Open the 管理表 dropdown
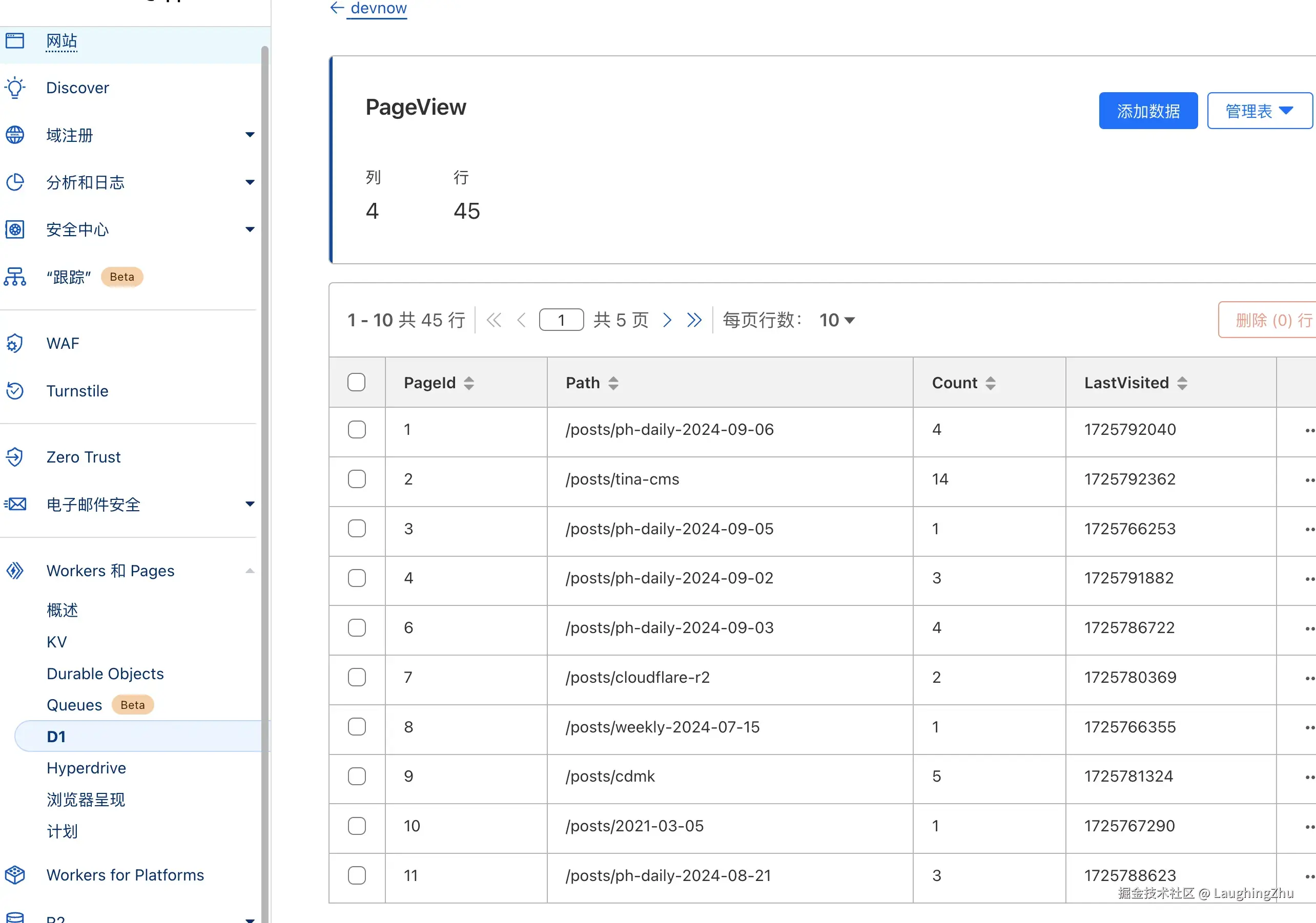1316x923 pixels. tap(1259, 111)
